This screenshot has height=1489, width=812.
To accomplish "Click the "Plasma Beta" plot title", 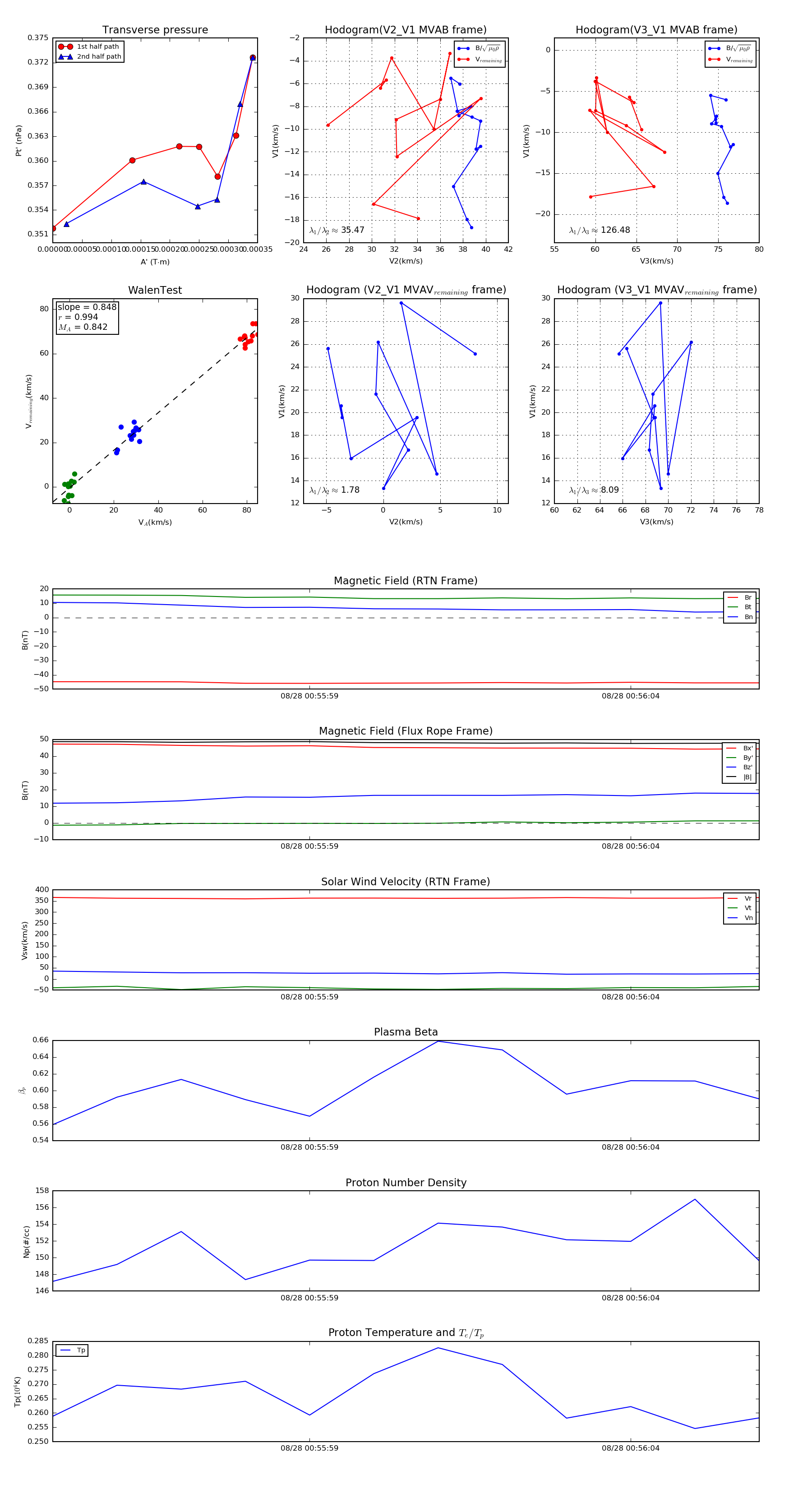I will 406,1032.
